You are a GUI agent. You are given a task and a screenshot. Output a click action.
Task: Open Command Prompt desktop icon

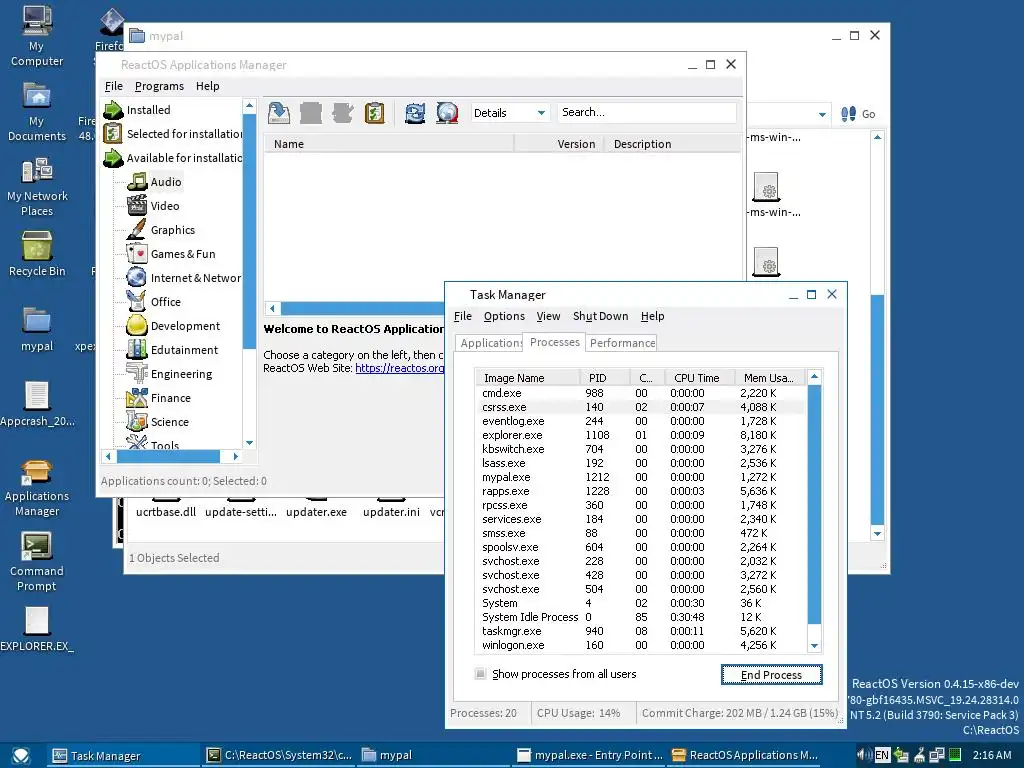(37, 562)
